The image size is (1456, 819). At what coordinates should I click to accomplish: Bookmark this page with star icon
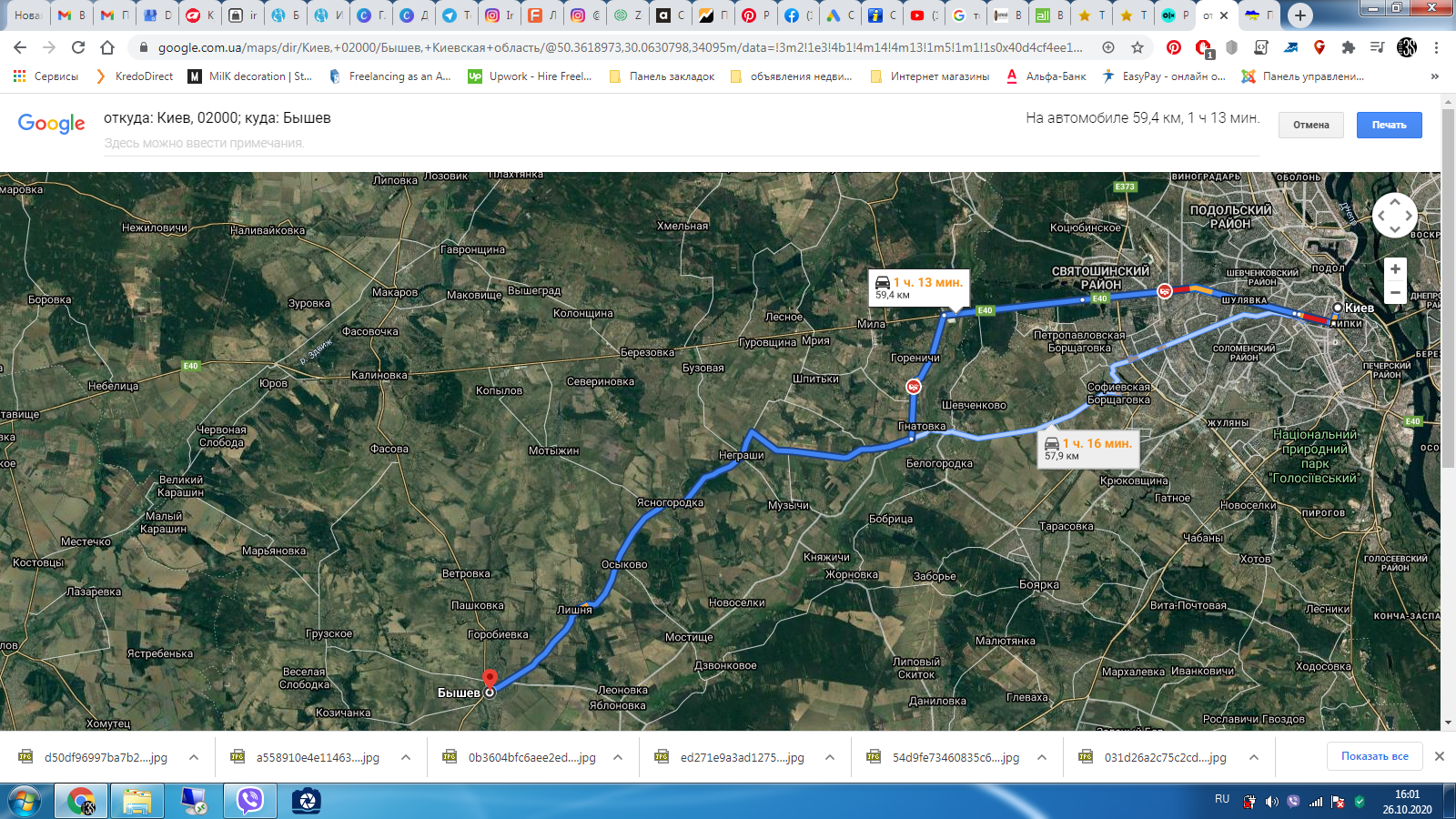pos(1137,47)
